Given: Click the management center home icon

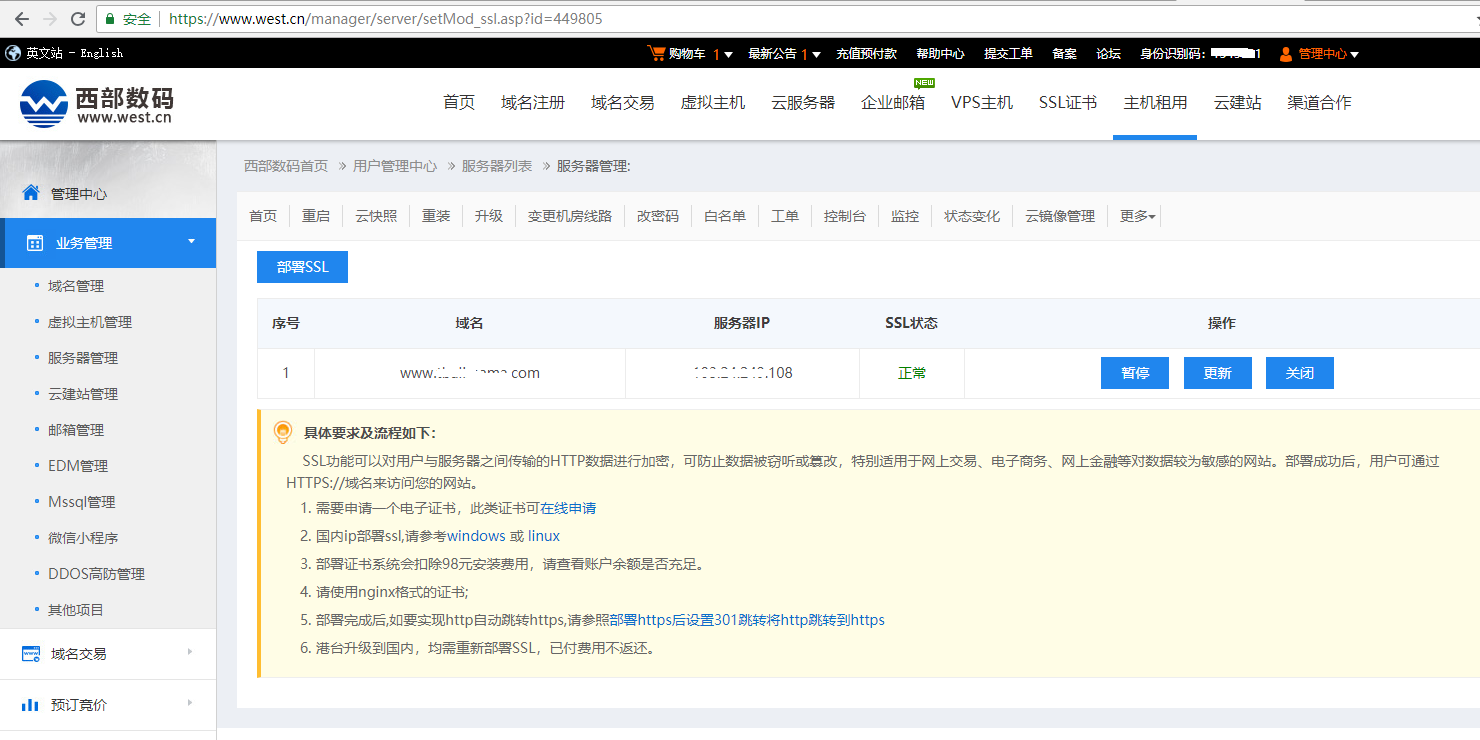Looking at the screenshot, I should point(31,193).
